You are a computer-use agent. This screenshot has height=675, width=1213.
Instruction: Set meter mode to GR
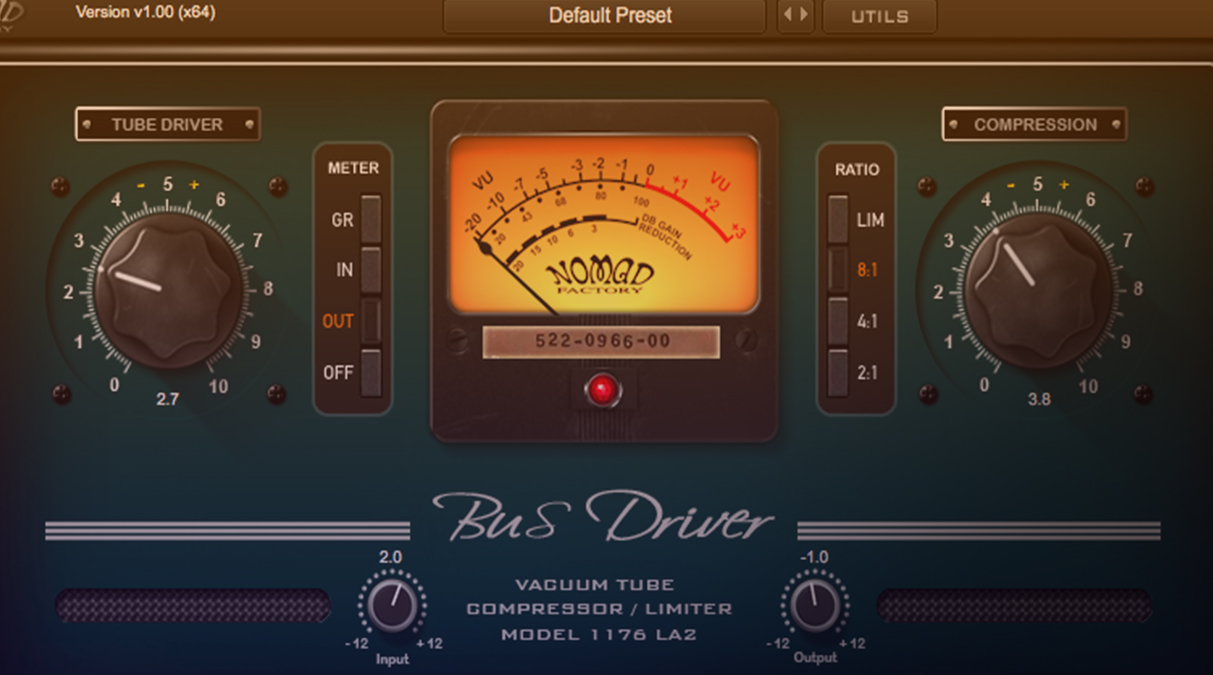click(370, 219)
